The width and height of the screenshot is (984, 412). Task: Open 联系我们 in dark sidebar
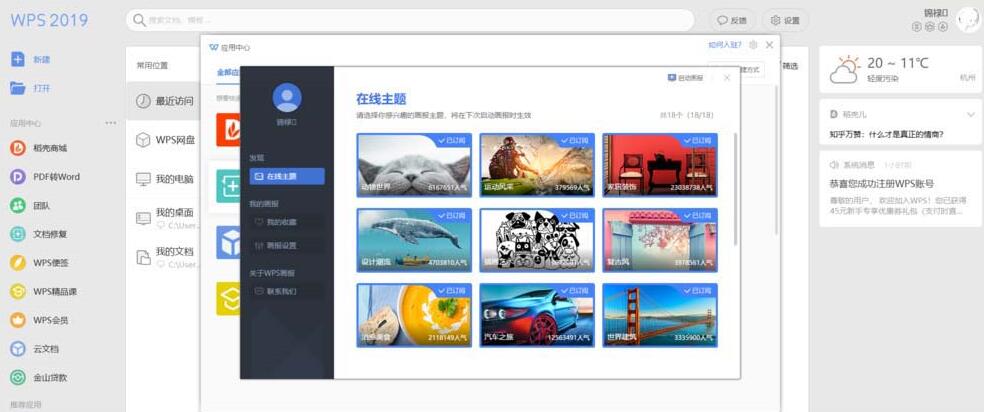[287, 292]
